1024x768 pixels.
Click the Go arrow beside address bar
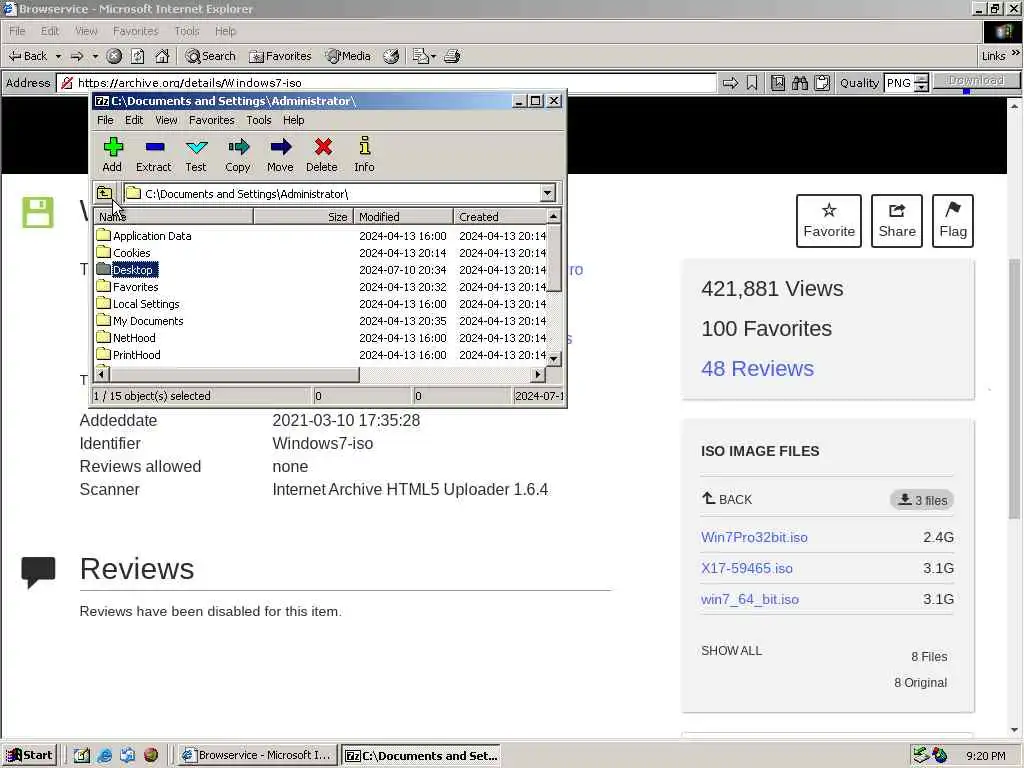(x=731, y=83)
